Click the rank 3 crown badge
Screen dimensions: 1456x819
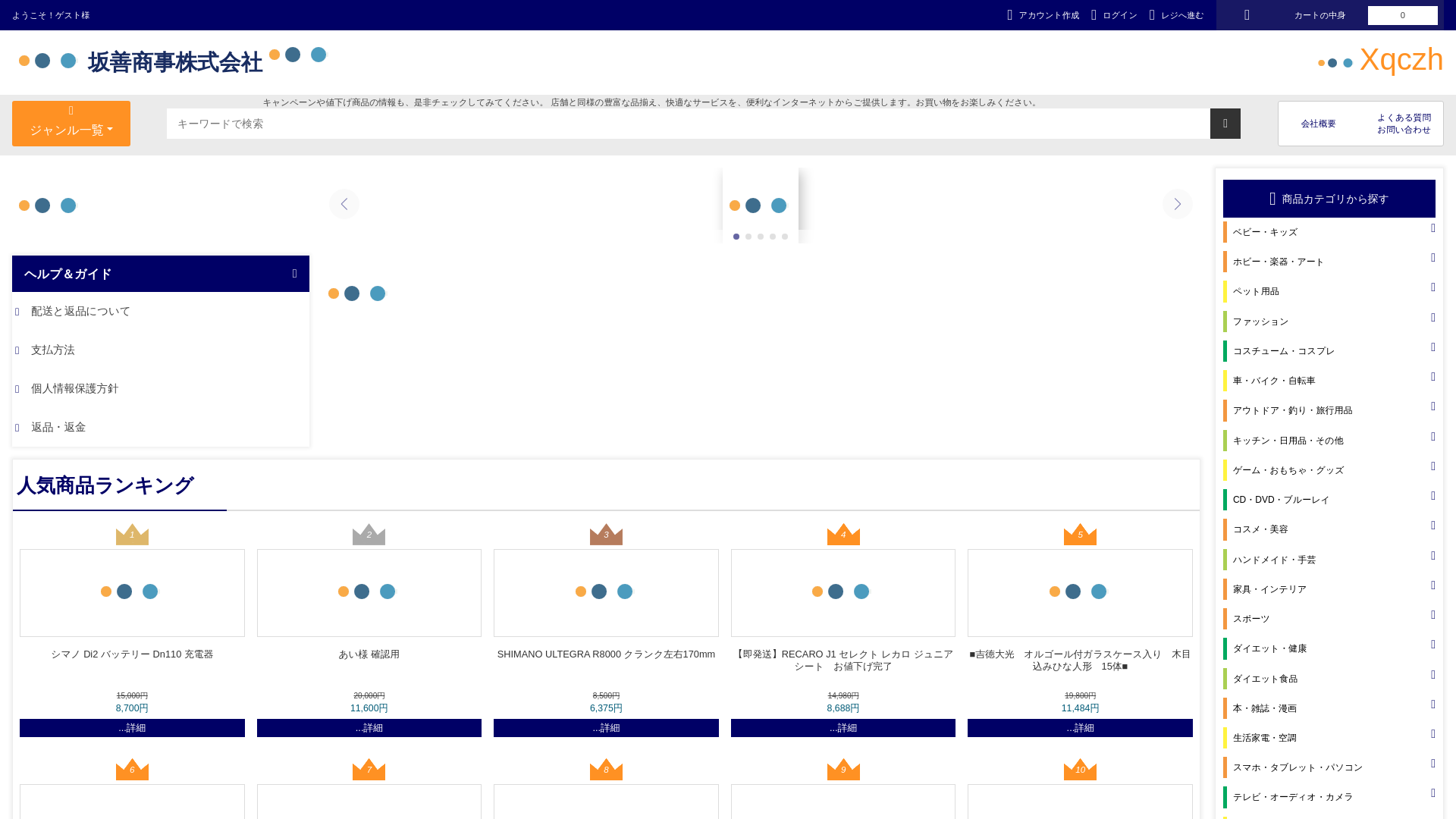[x=606, y=534]
